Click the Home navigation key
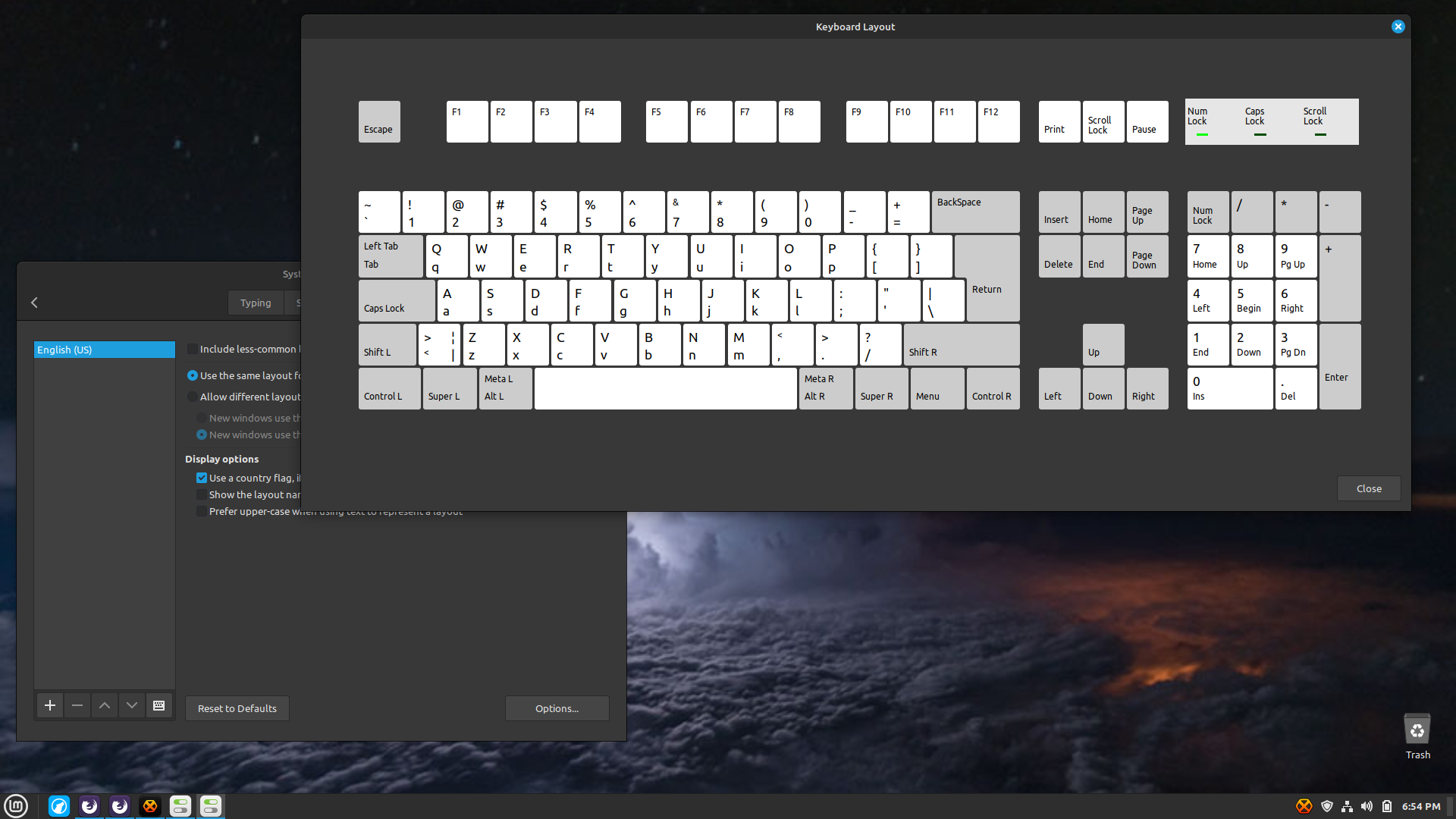The image size is (1456, 819). pos(1103,212)
